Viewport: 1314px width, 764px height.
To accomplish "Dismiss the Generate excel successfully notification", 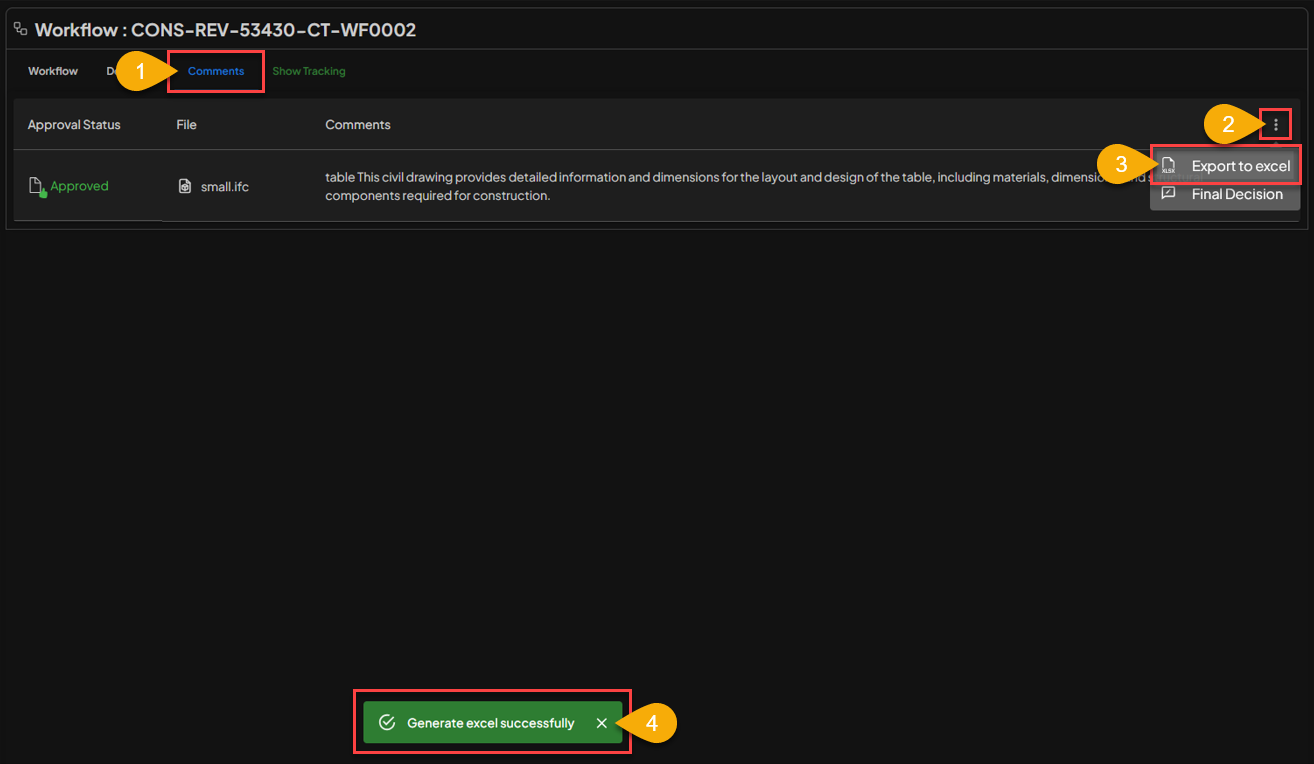I will (601, 722).
